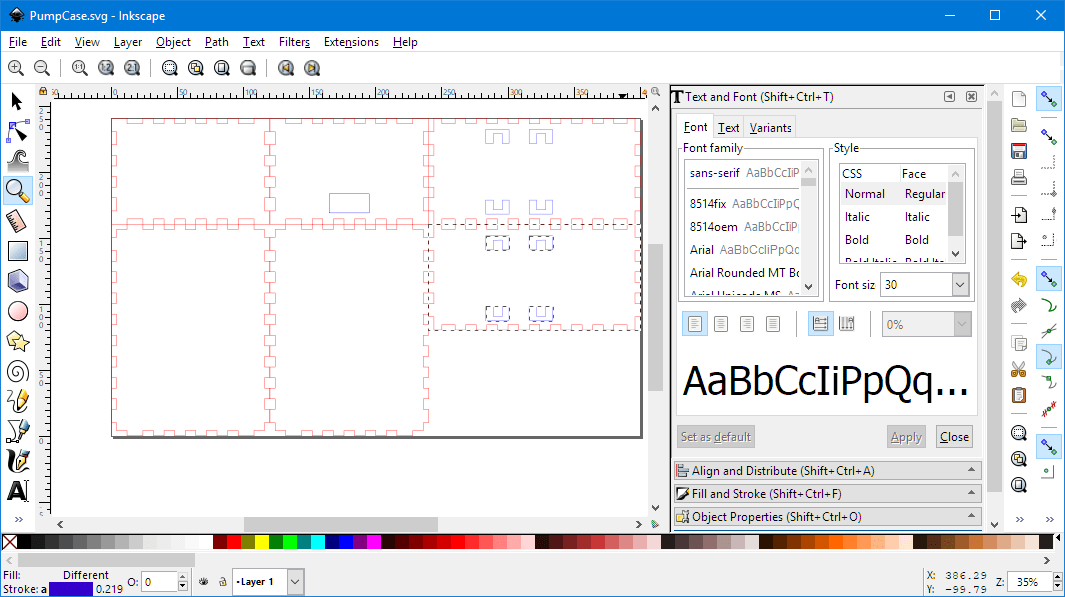Toggle horizontal text layout
The height and width of the screenshot is (597, 1065).
pyautogui.click(x=820, y=324)
